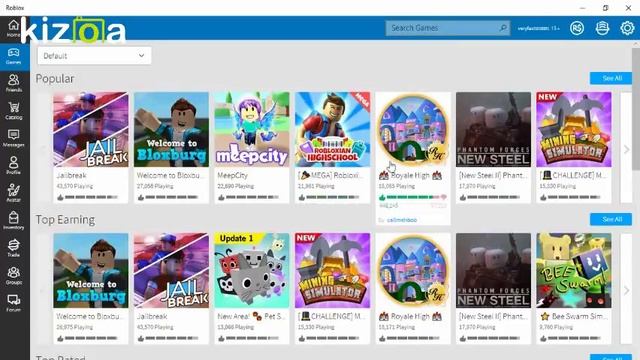Image resolution: width=640 pixels, height=360 pixels.
Task: Click the search magnifier icon
Action: tap(503, 28)
